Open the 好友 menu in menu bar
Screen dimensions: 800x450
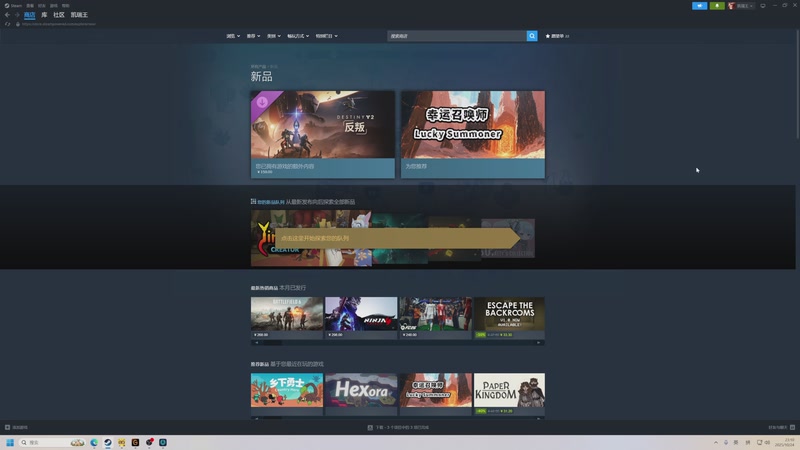pos(42,6)
